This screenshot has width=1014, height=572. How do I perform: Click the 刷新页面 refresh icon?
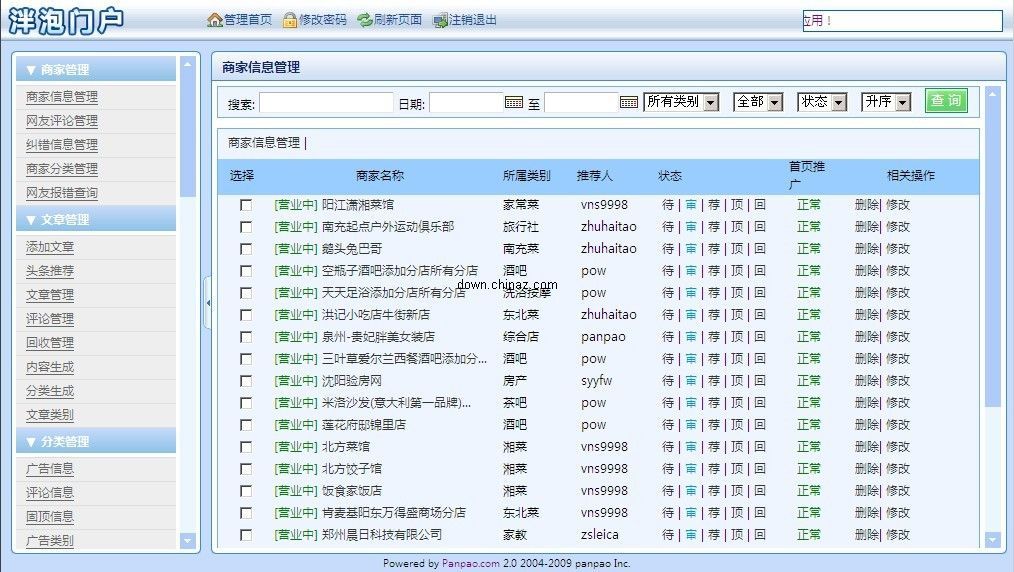[365, 20]
